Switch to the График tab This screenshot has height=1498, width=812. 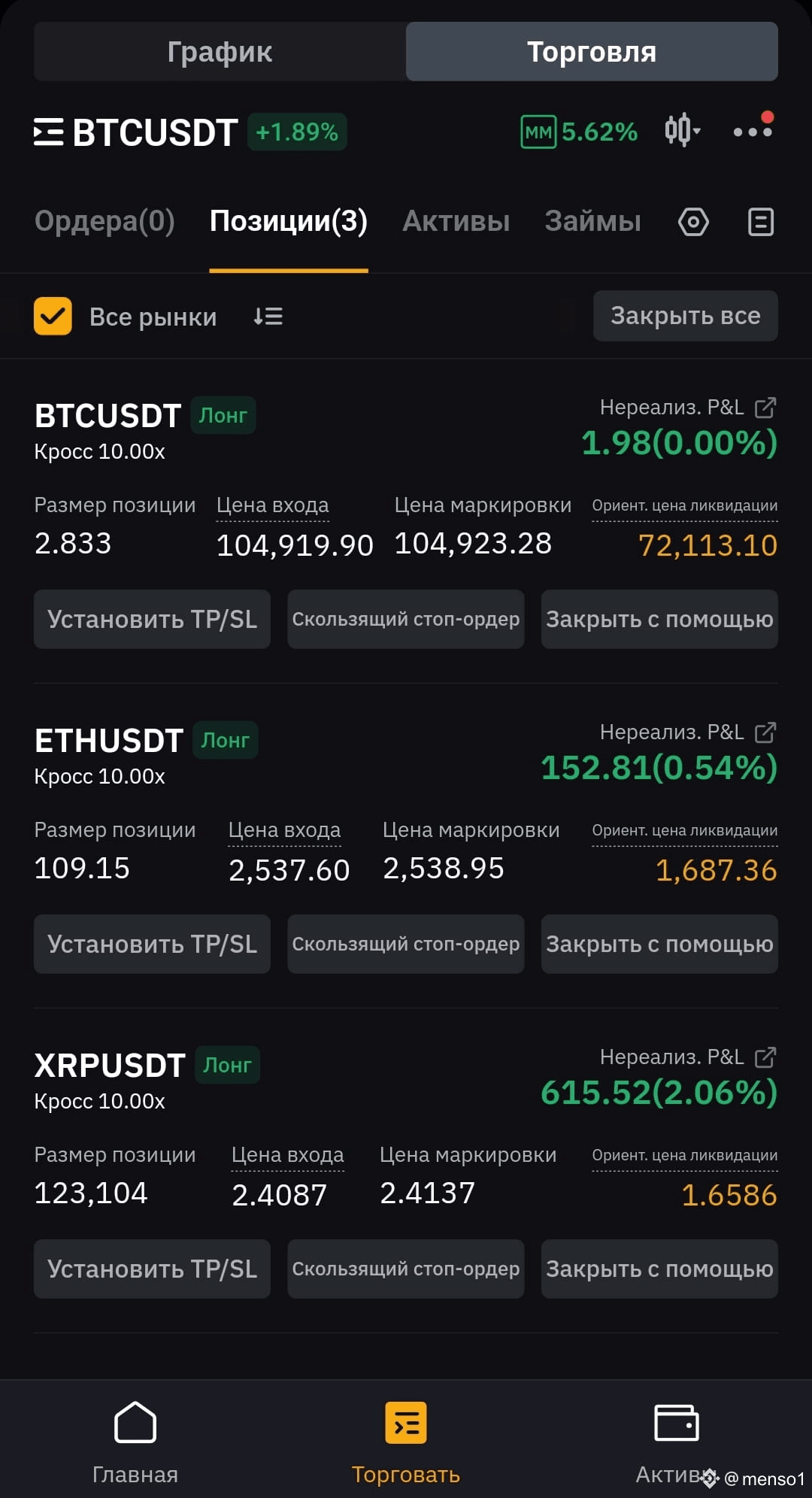[220, 51]
